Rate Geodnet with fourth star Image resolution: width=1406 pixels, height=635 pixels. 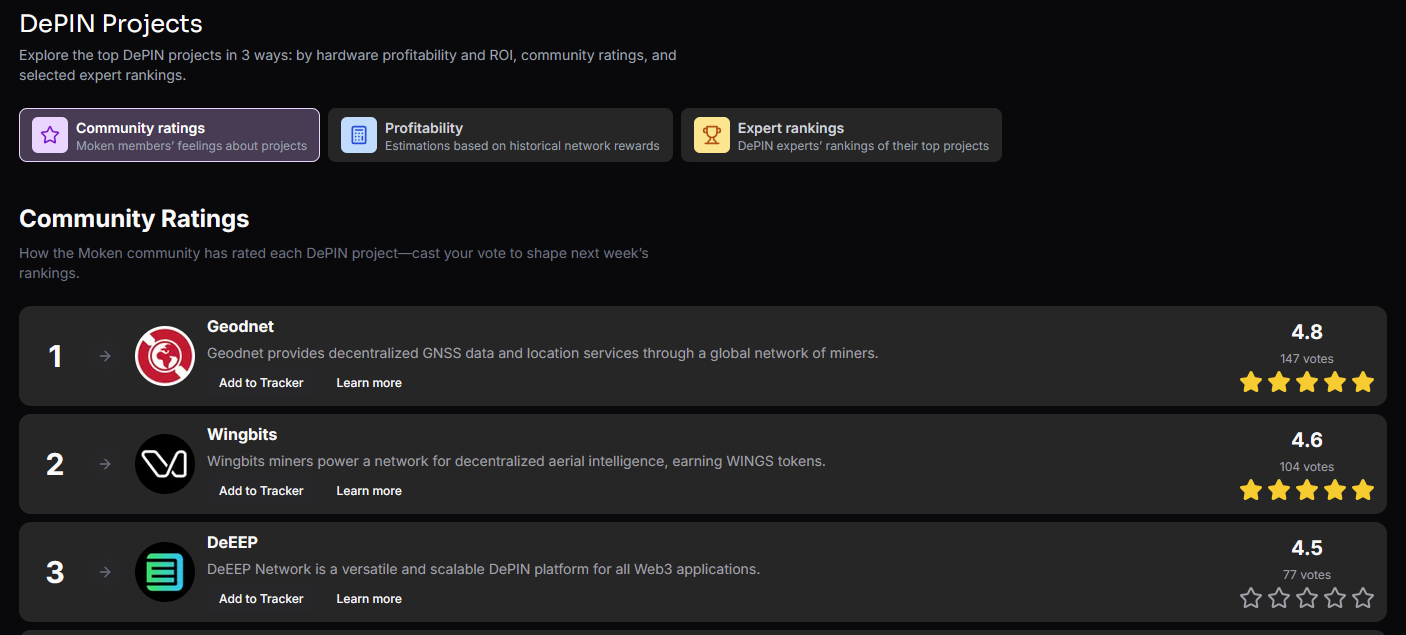click(x=1335, y=382)
